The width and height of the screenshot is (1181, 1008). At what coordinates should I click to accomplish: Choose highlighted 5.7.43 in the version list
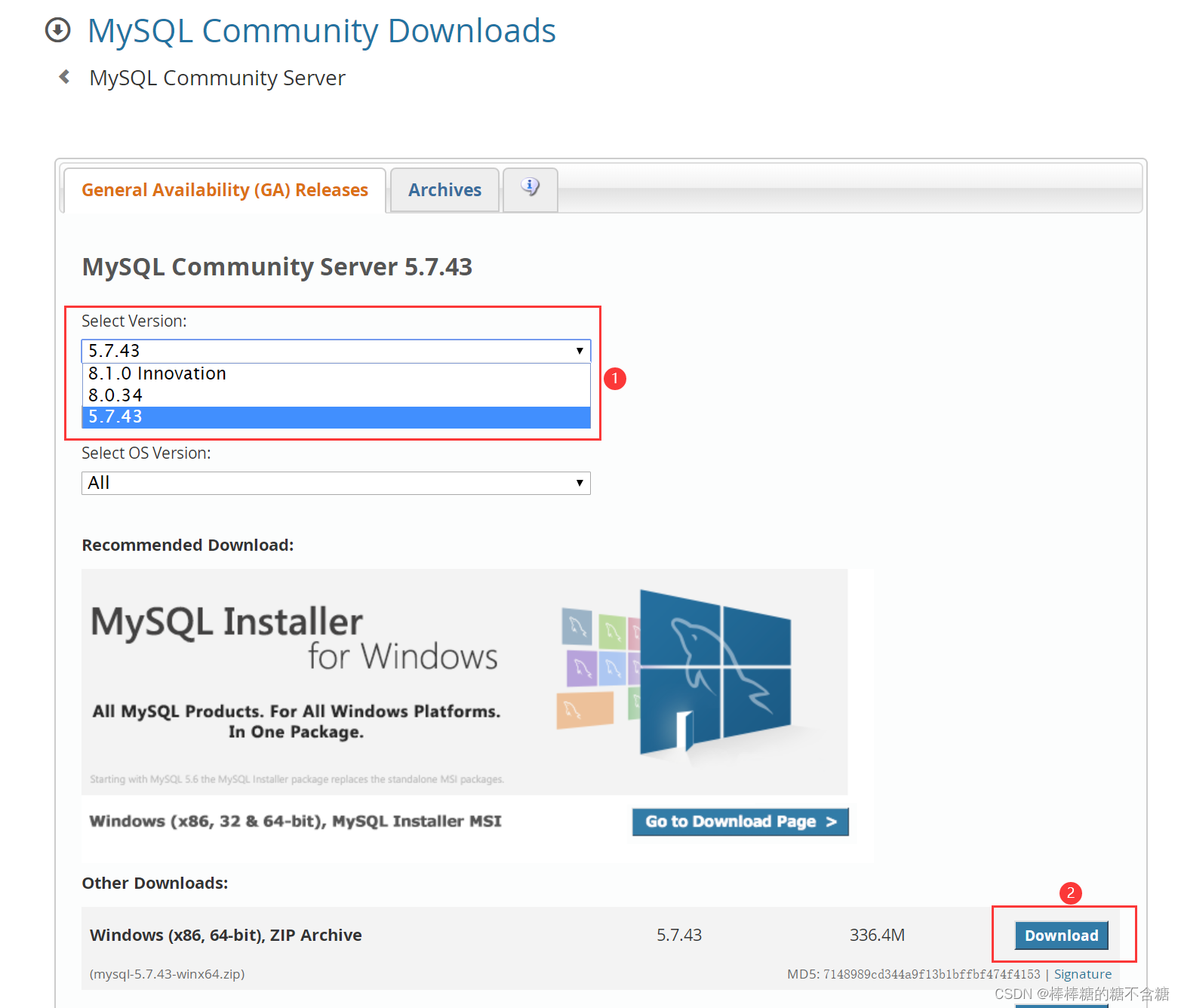click(336, 417)
